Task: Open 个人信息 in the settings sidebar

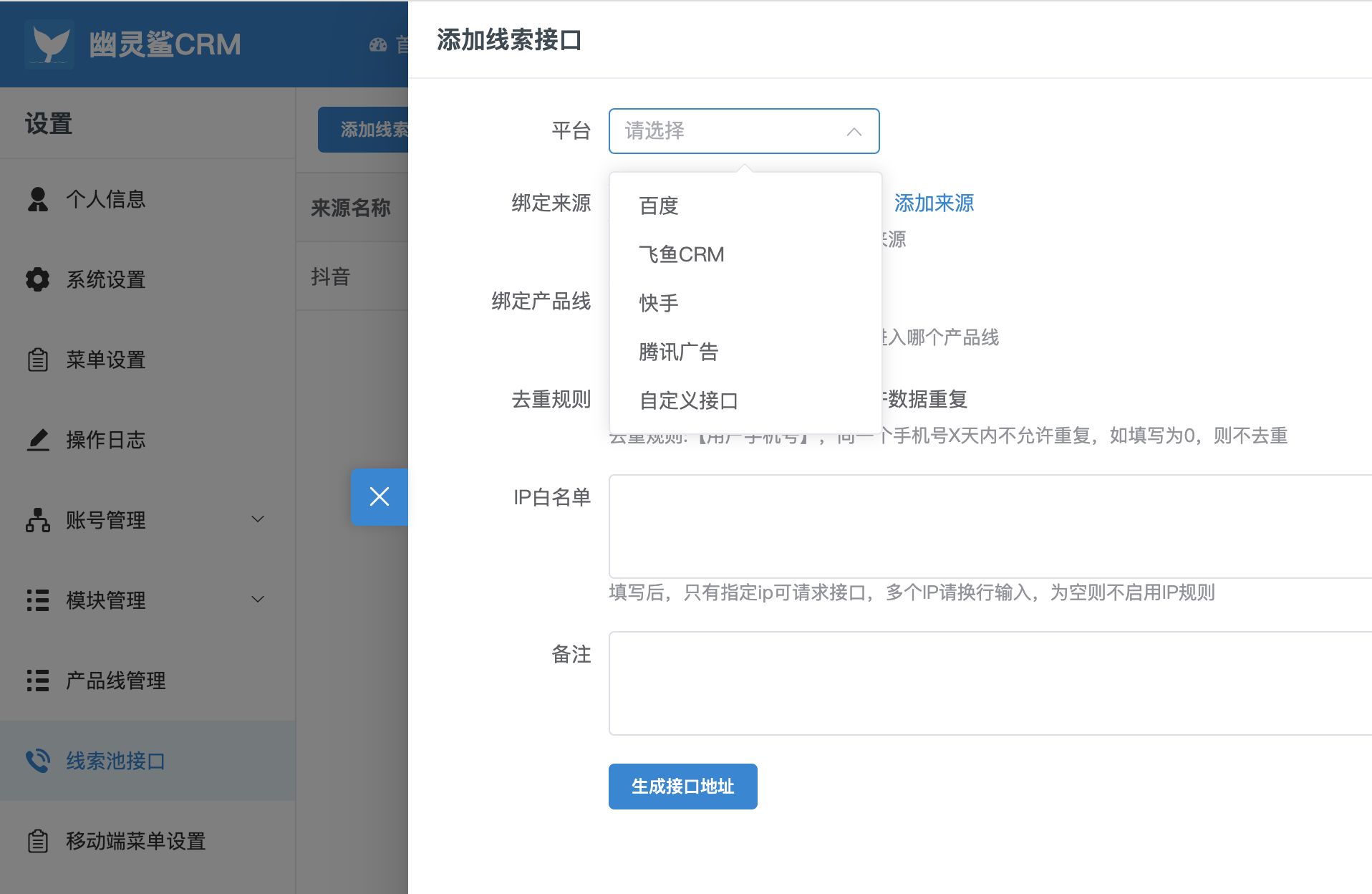Action: tap(148, 199)
